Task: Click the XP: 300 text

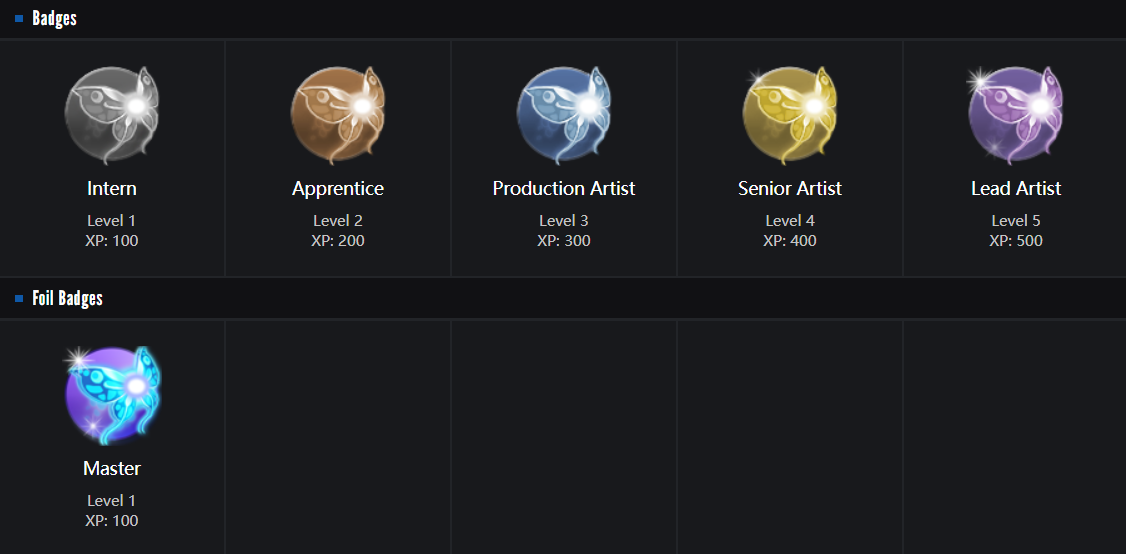Action: coord(564,240)
